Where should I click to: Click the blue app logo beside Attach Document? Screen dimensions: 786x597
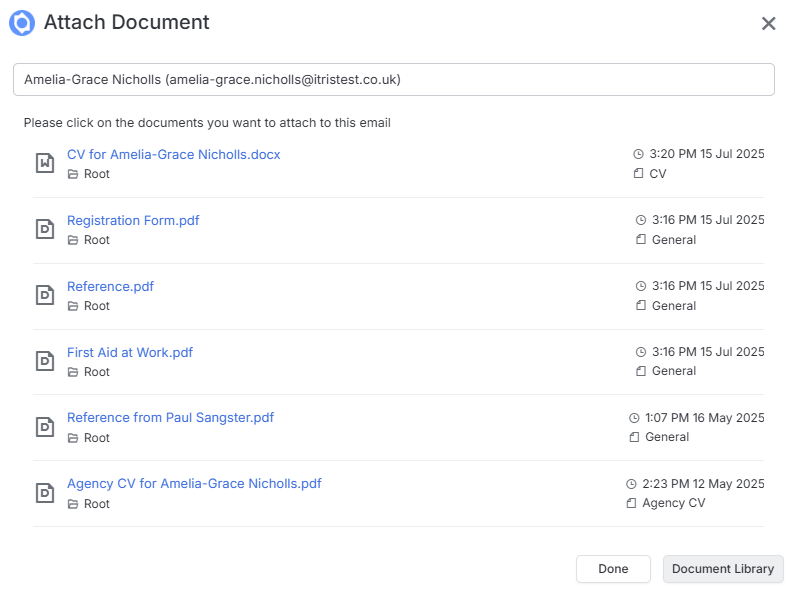tap(22, 23)
